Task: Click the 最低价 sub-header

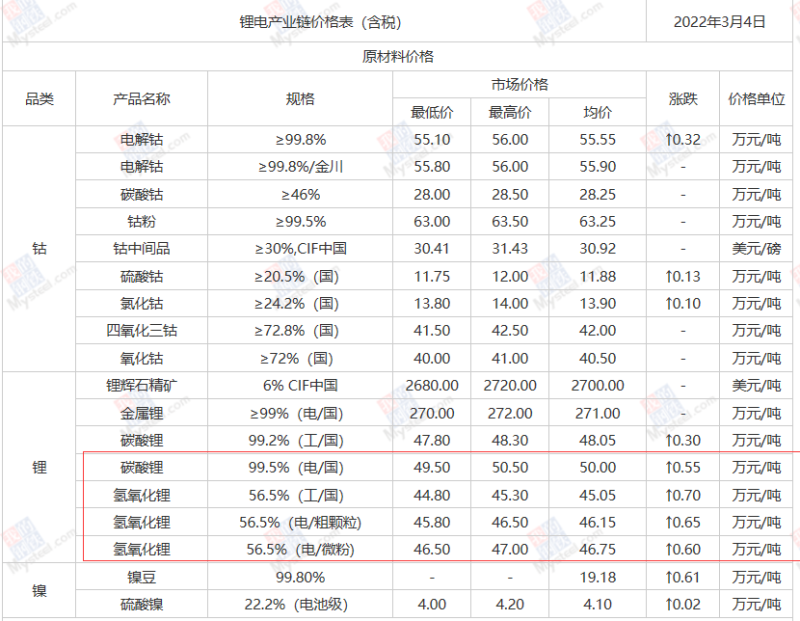Action: 432,112
